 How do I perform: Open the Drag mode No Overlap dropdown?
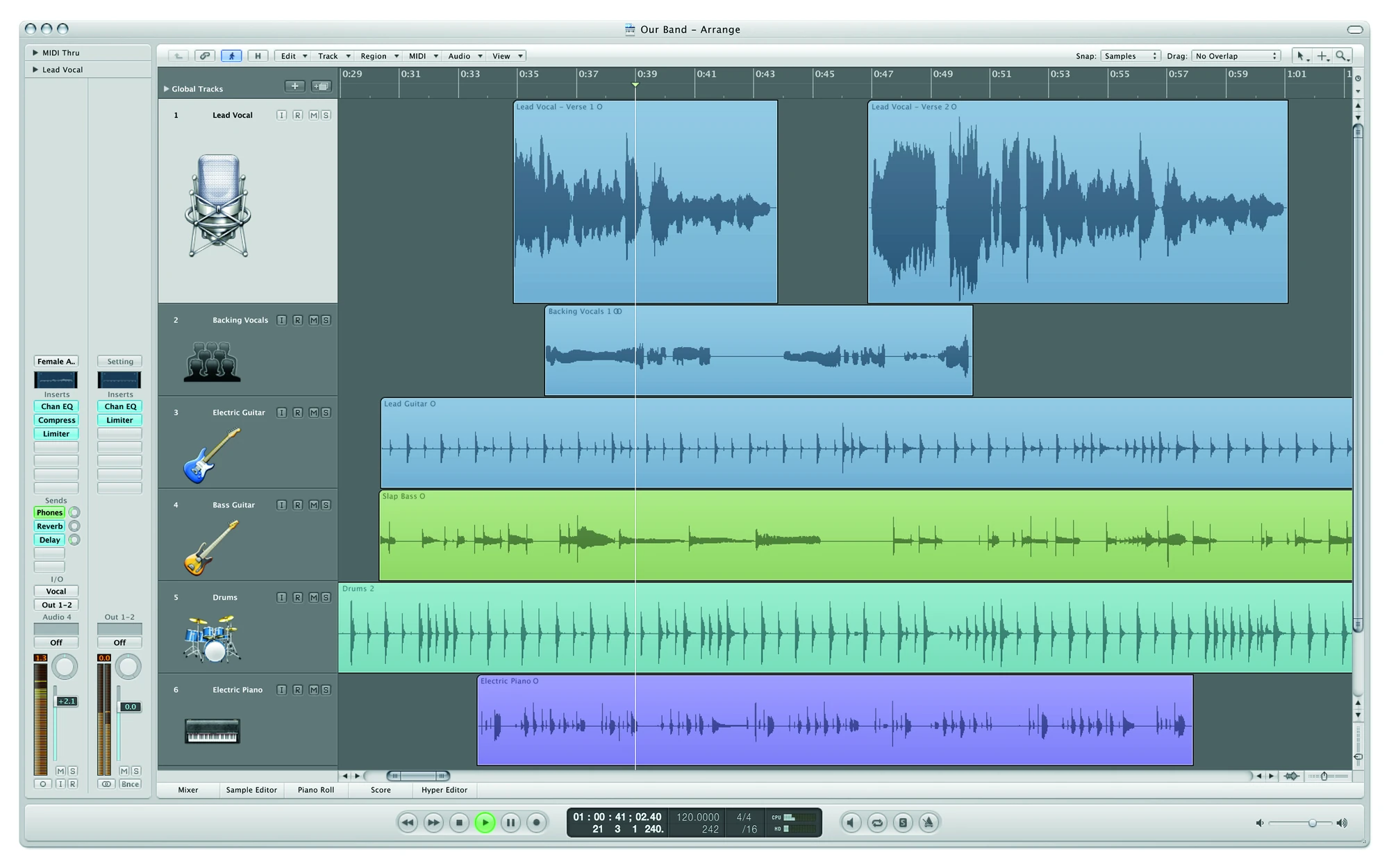tap(1236, 56)
